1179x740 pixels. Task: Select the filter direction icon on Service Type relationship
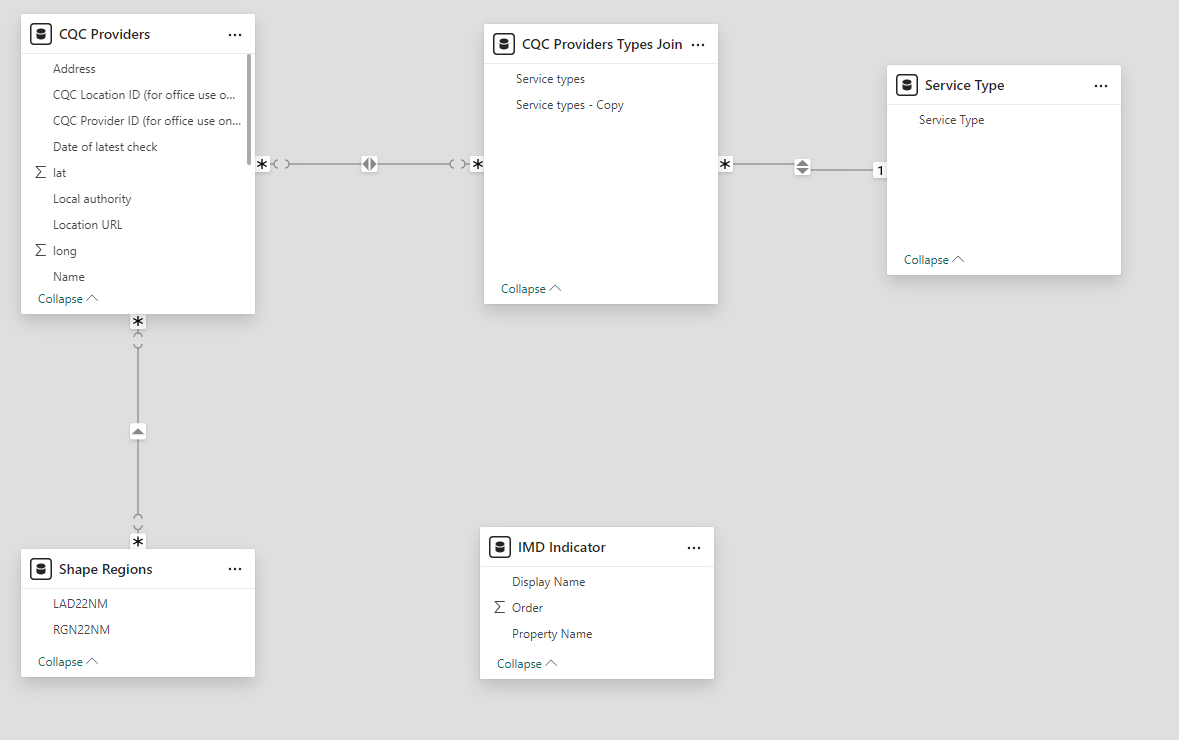(x=802, y=168)
